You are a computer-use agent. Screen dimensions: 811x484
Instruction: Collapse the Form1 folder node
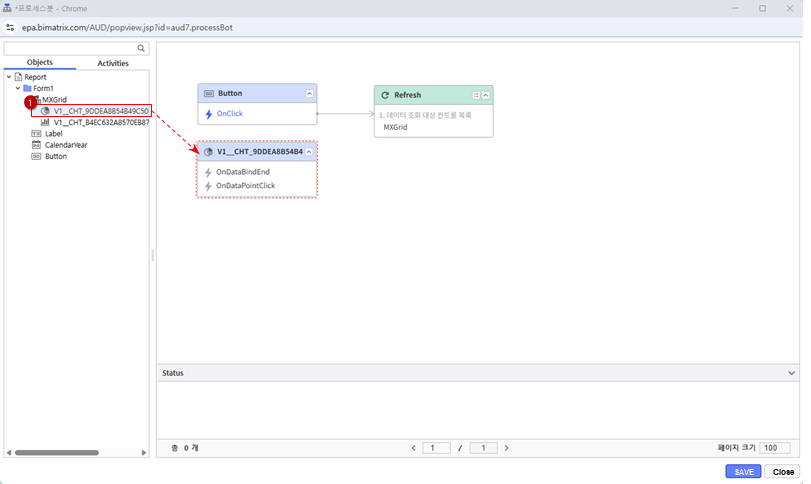17,88
